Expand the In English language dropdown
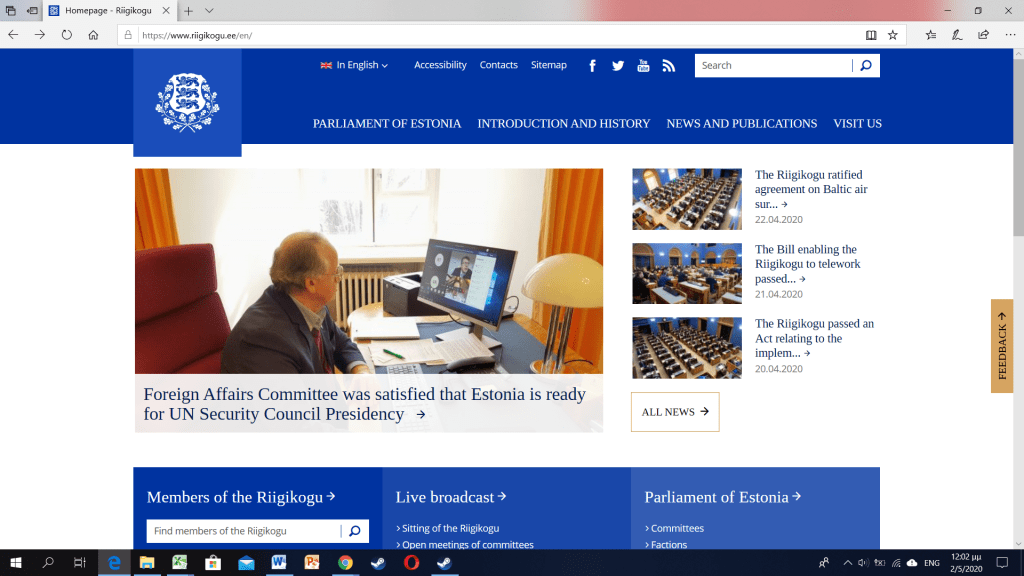 pyautogui.click(x=354, y=65)
